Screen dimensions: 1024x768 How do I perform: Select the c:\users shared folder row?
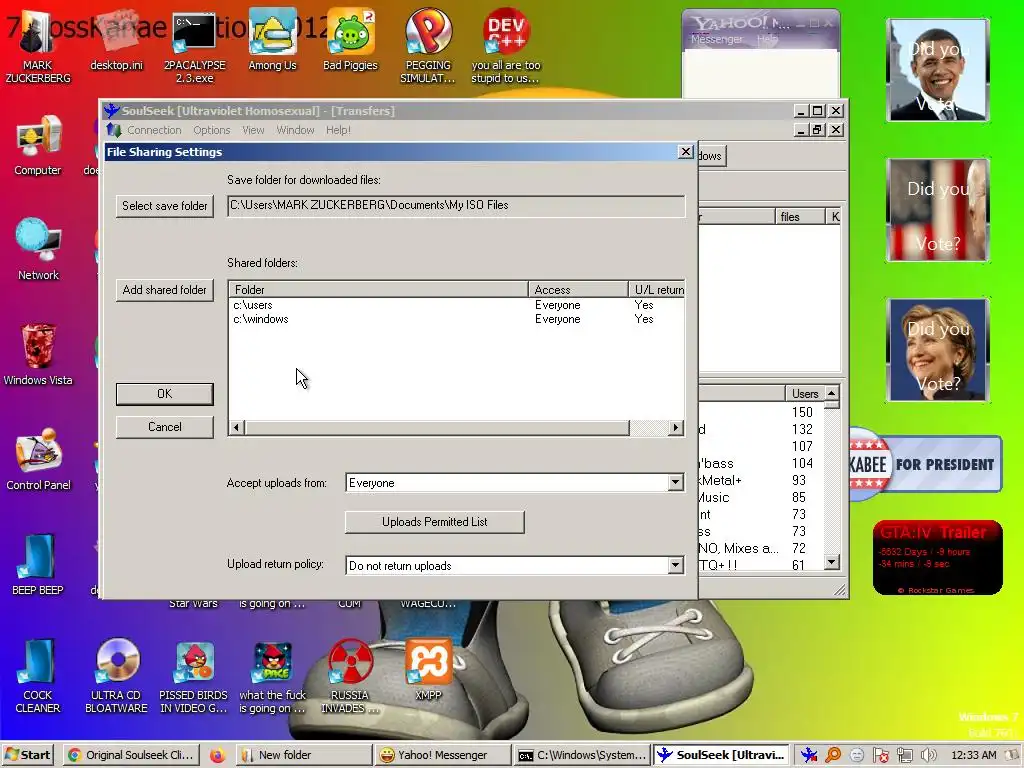coord(456,305)
